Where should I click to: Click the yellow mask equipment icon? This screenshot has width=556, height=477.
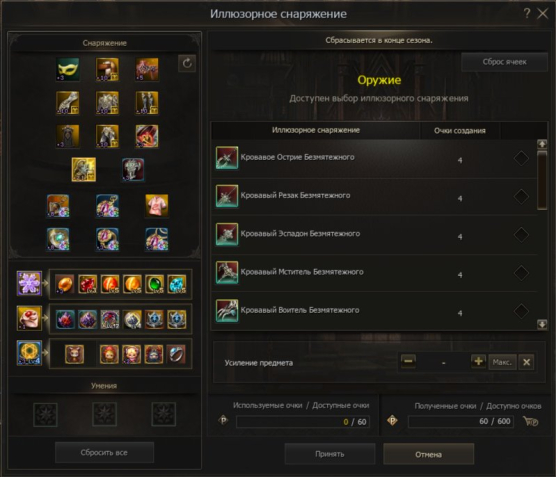[x=67, y=69]
